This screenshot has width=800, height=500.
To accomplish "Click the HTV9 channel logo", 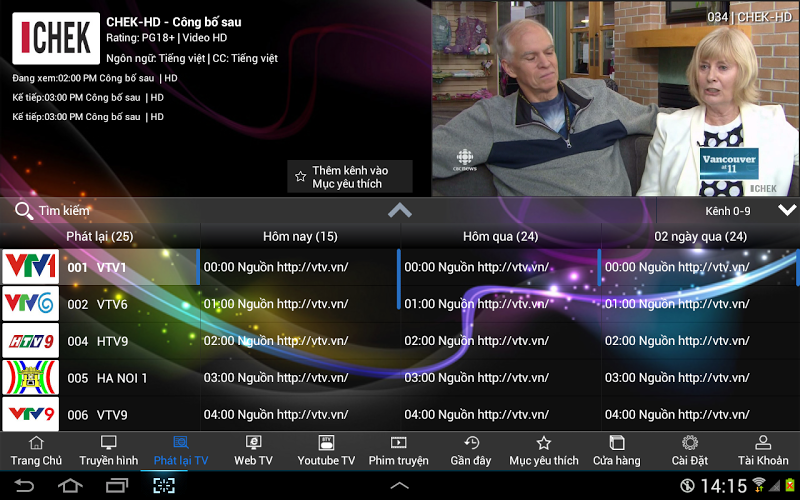I will click(31, 340).
